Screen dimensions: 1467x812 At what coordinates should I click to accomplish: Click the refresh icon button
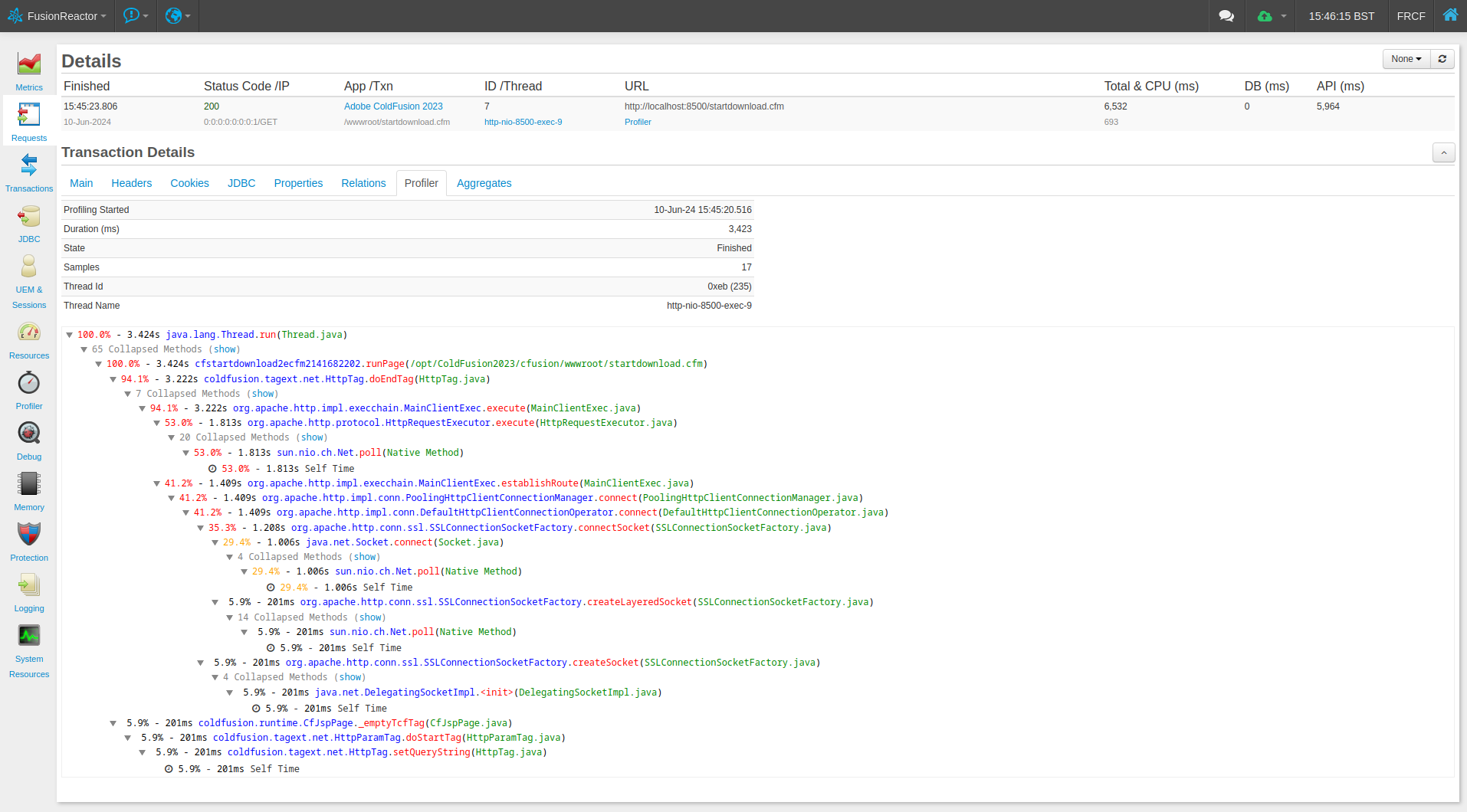click(x=1442, y=59)
